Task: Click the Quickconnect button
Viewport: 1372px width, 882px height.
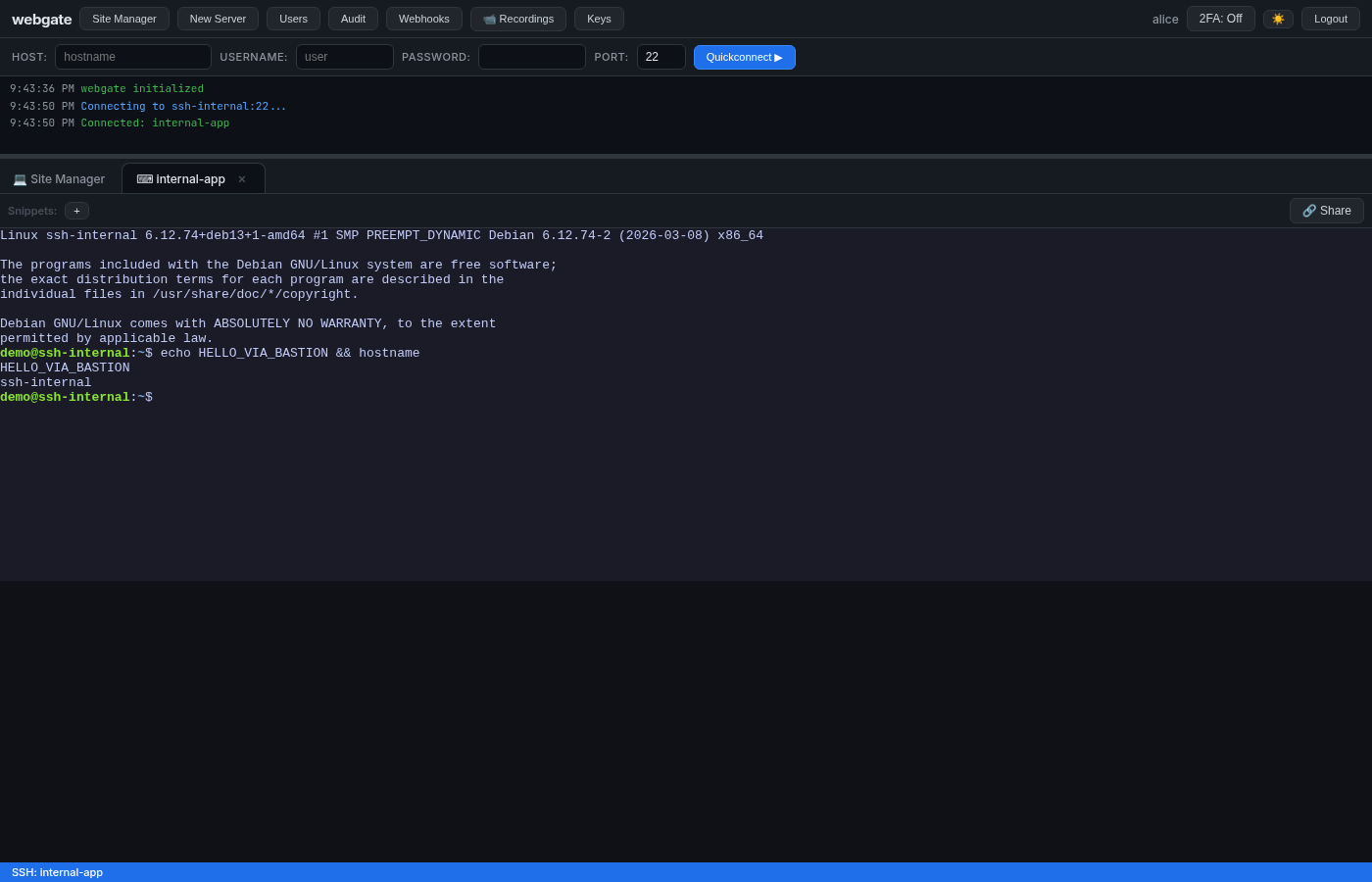Action: click(745, 57)
